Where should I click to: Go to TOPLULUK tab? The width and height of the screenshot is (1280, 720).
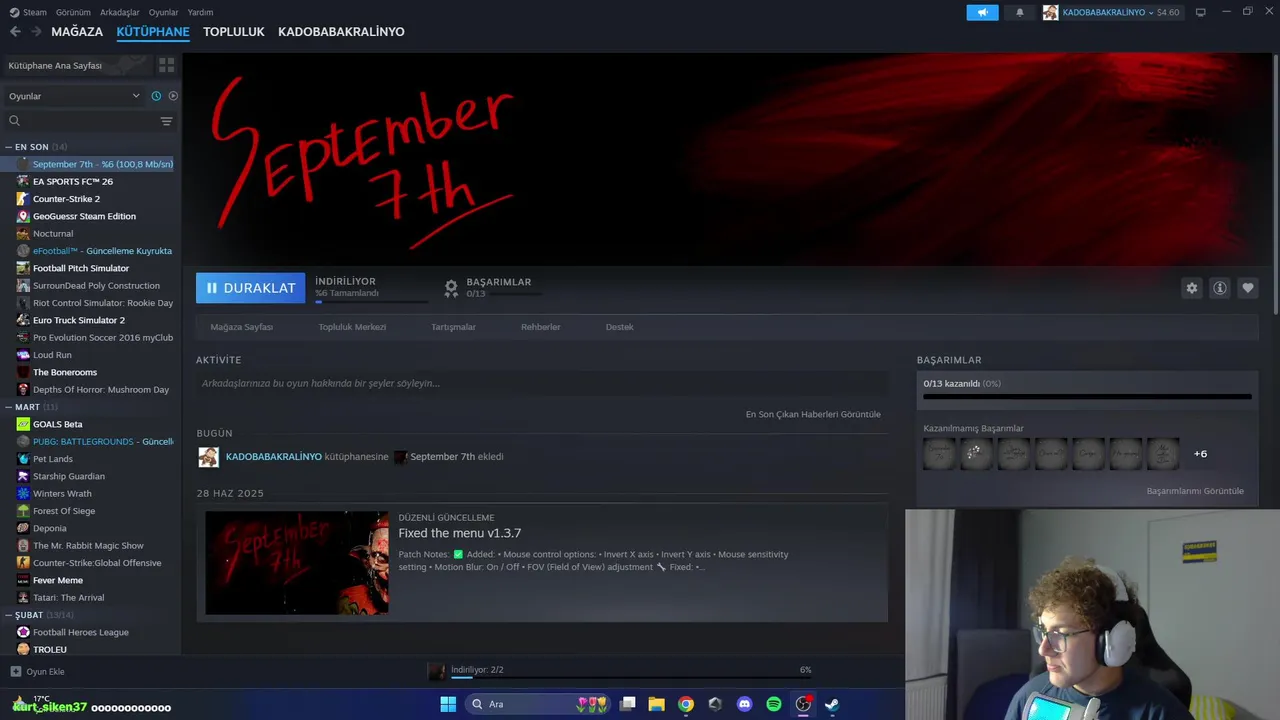click(234, 32)
